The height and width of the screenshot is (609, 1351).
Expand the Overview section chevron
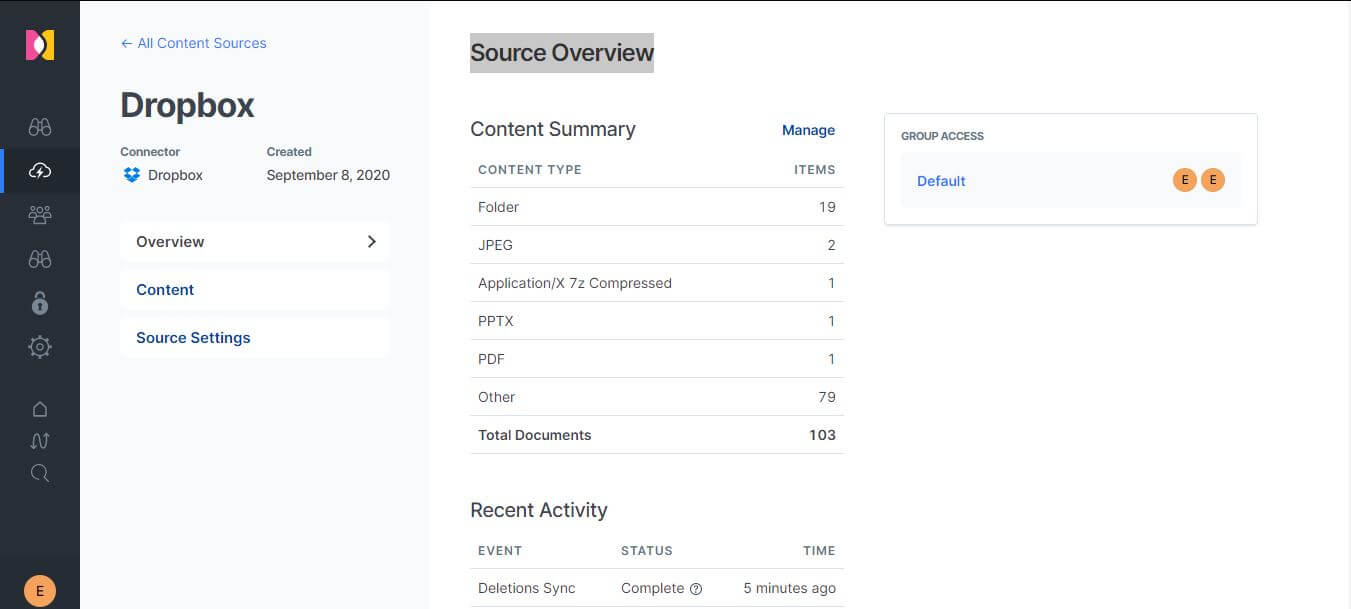tap(371, 241)
